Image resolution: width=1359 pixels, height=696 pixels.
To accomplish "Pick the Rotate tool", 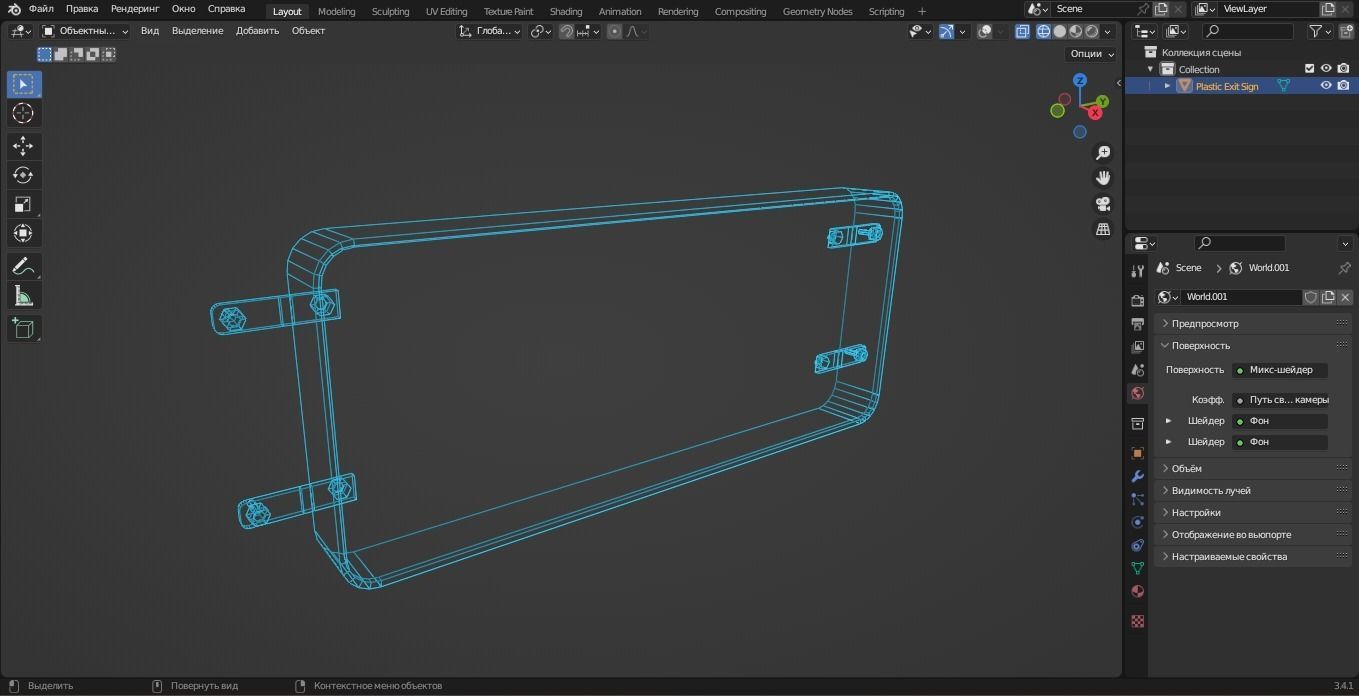I will pos(23,175).
